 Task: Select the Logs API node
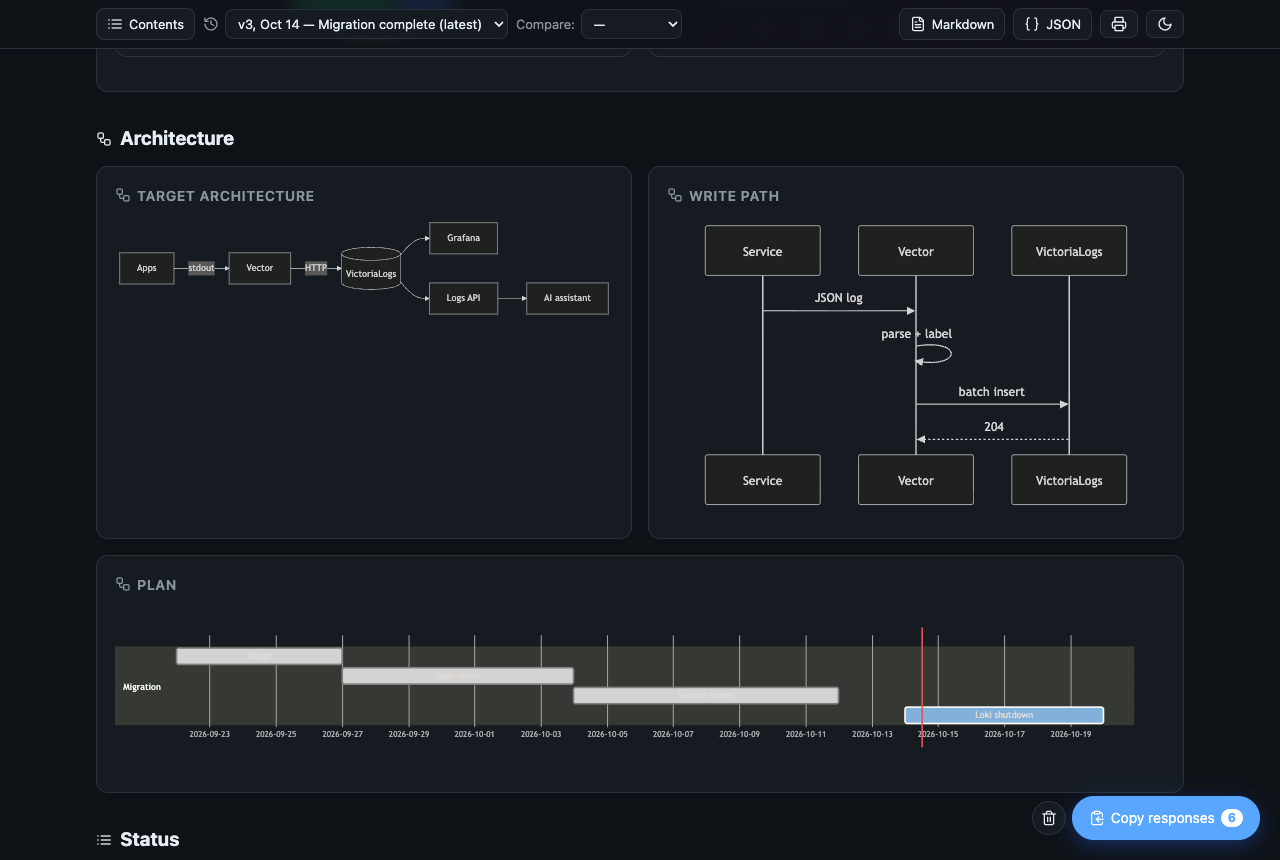coord(463,298)
